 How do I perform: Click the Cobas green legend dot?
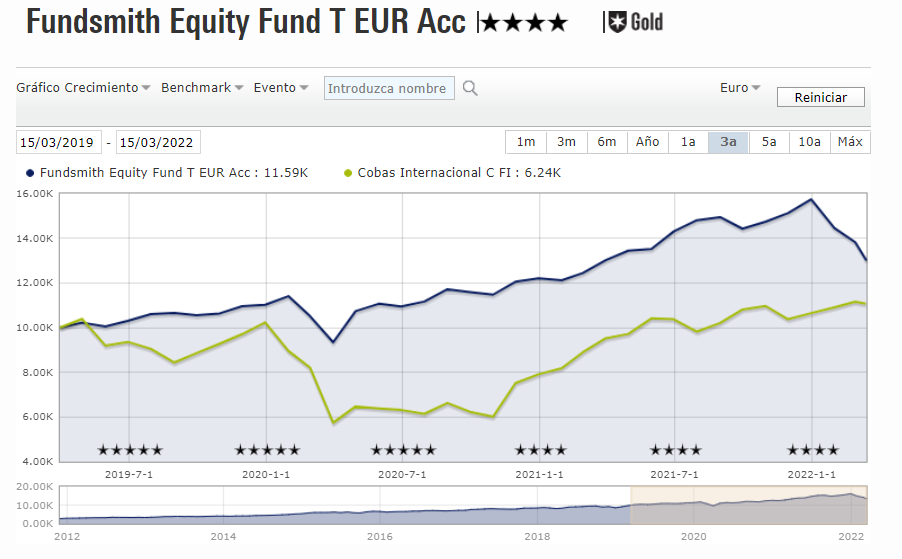pos(347,173)
